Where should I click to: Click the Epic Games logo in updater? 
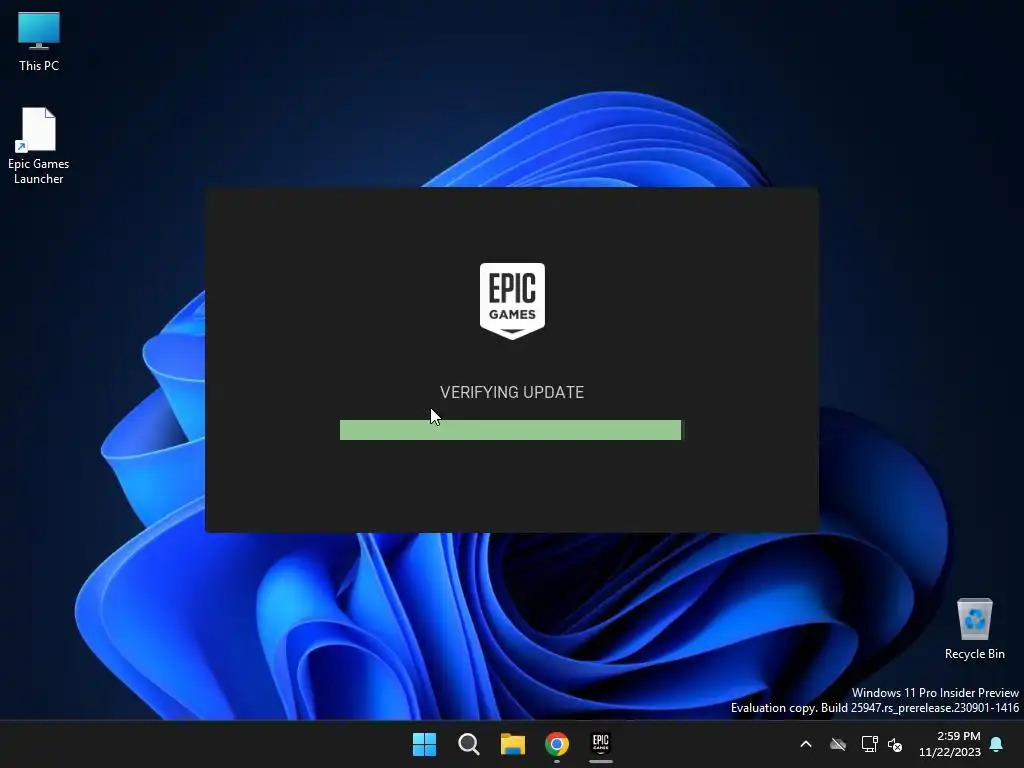tap(512, 301)
